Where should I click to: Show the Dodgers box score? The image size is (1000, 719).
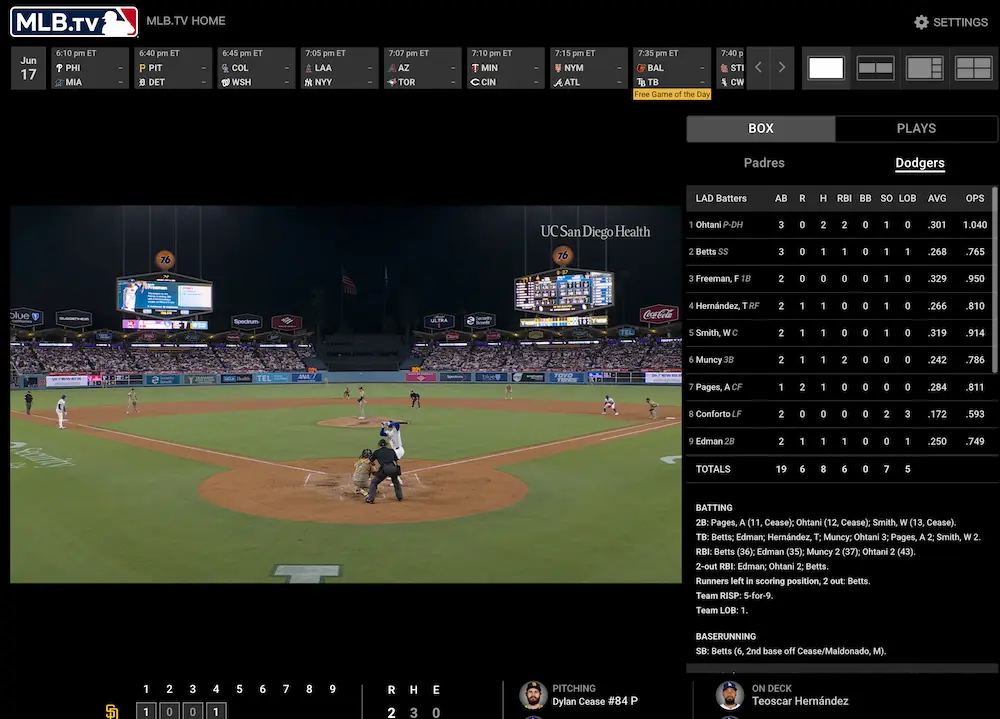point(919,163)
